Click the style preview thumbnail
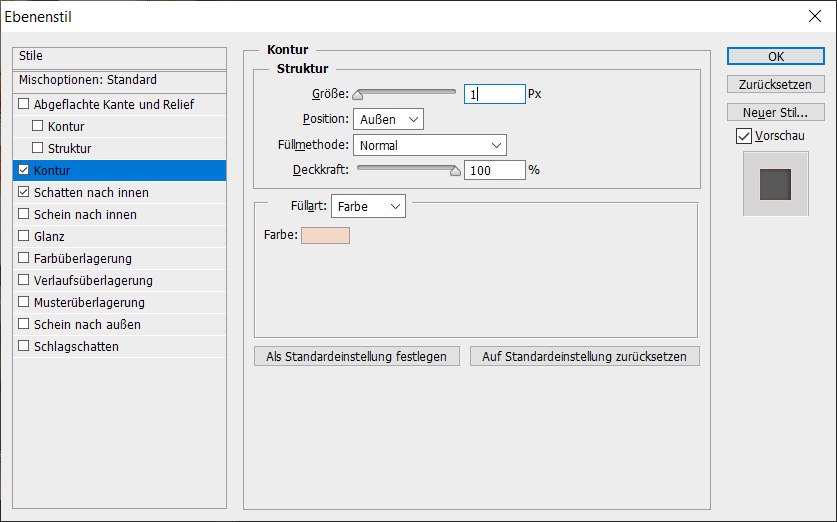 coord(776,184)
